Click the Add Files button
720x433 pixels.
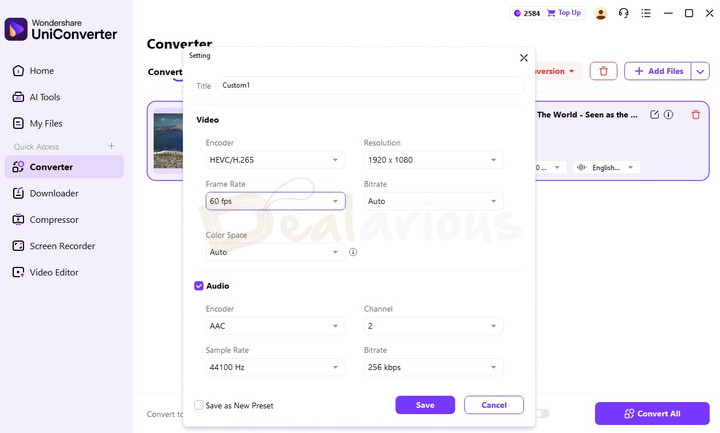[658, 71]
